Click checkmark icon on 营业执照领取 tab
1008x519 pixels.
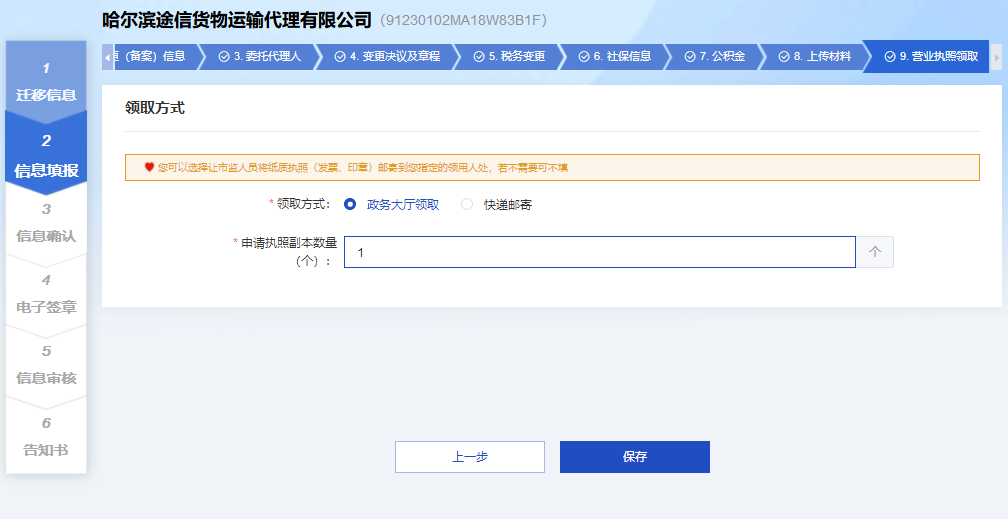tap(890, 57)
